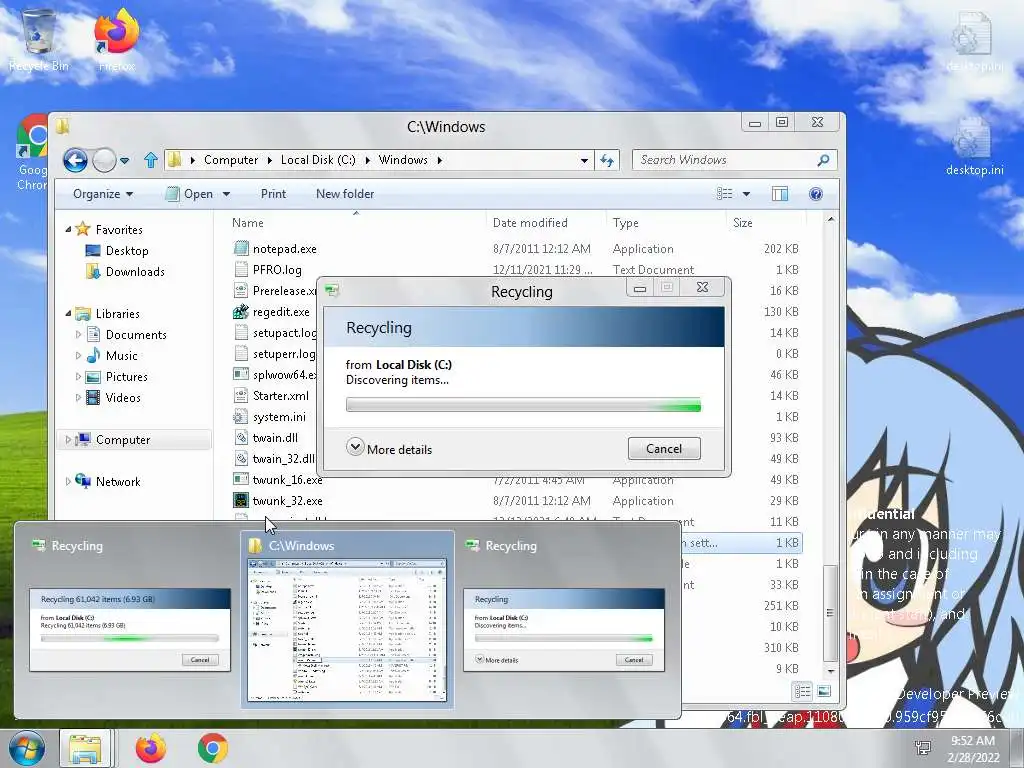Screen dimensions: 1024x768
Task: Collapse the Favorites tree group
Action: click(x=68, y=229)
